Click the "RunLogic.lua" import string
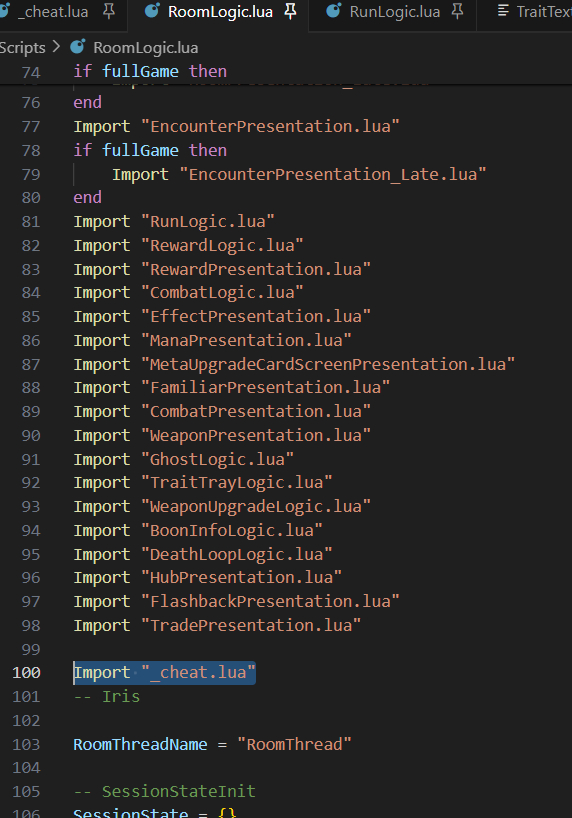The image size is (572, 818). pyautogui.click(x=208, y=221)
